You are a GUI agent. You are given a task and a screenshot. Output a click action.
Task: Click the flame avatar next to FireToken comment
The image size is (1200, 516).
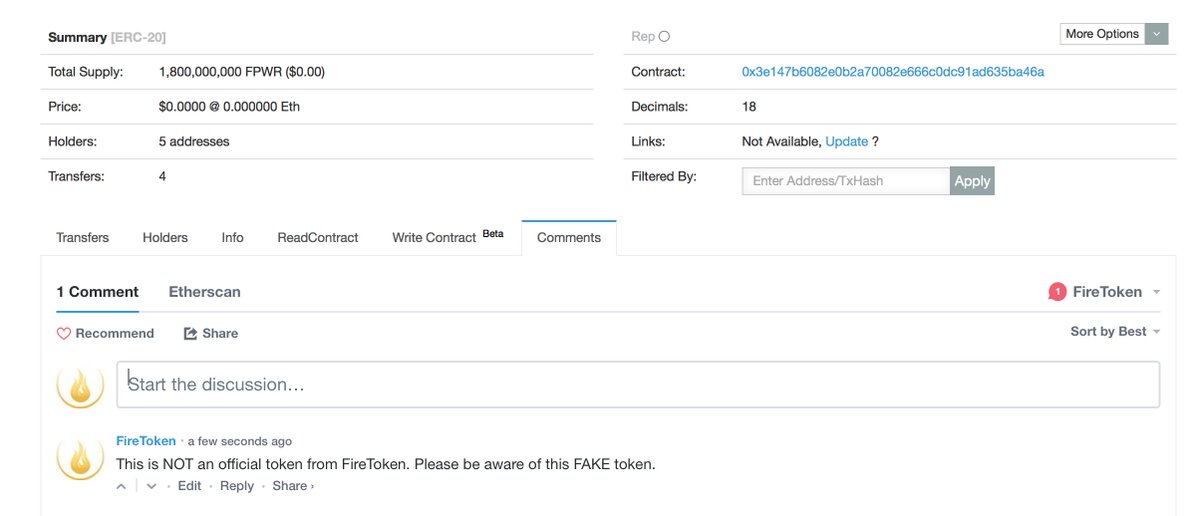pos(80,458)
